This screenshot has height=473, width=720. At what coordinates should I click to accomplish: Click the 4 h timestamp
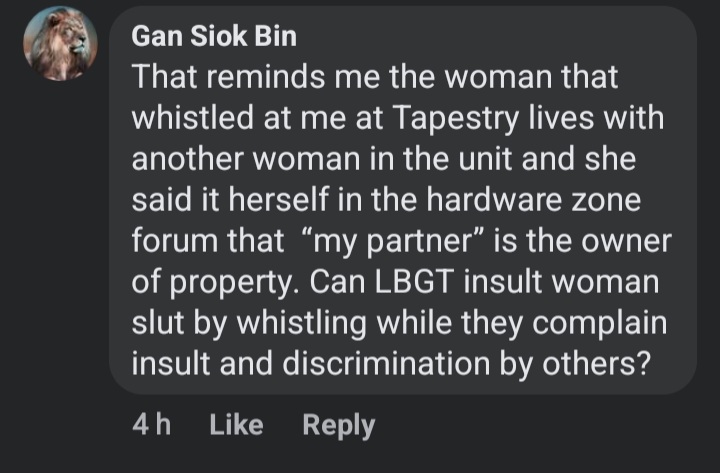tap(152, 424)
